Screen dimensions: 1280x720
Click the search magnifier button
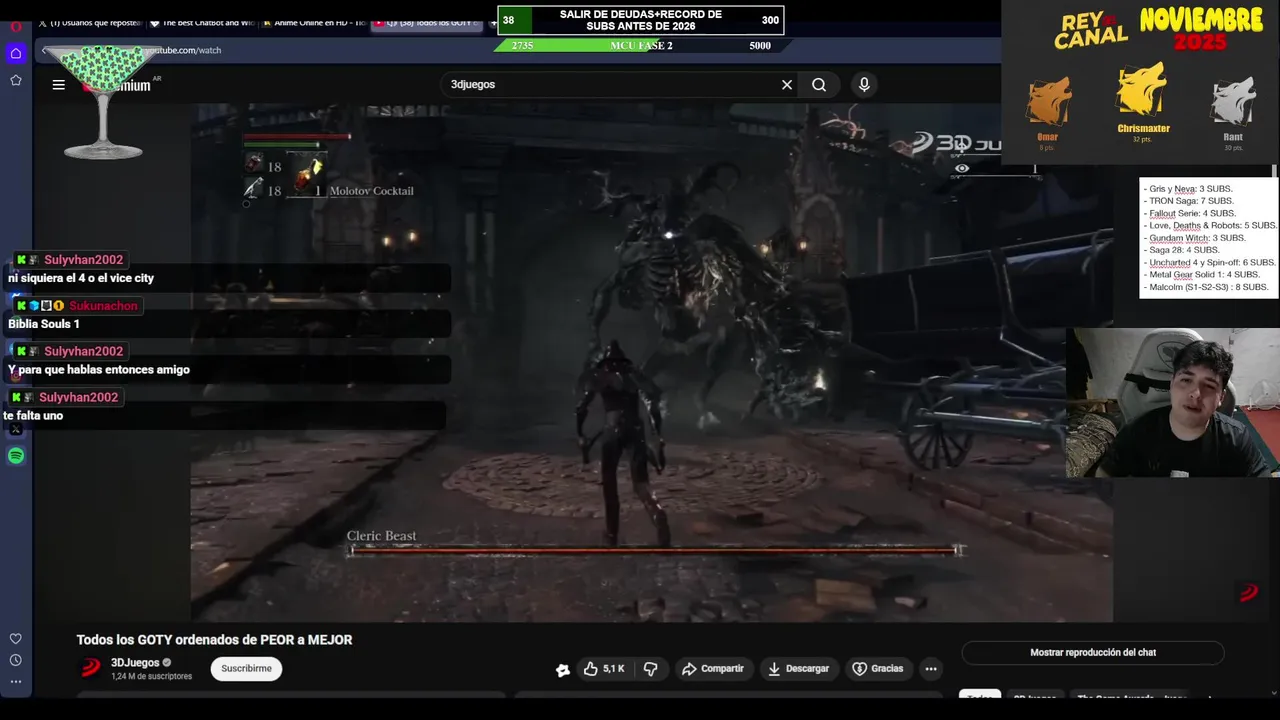819,85
